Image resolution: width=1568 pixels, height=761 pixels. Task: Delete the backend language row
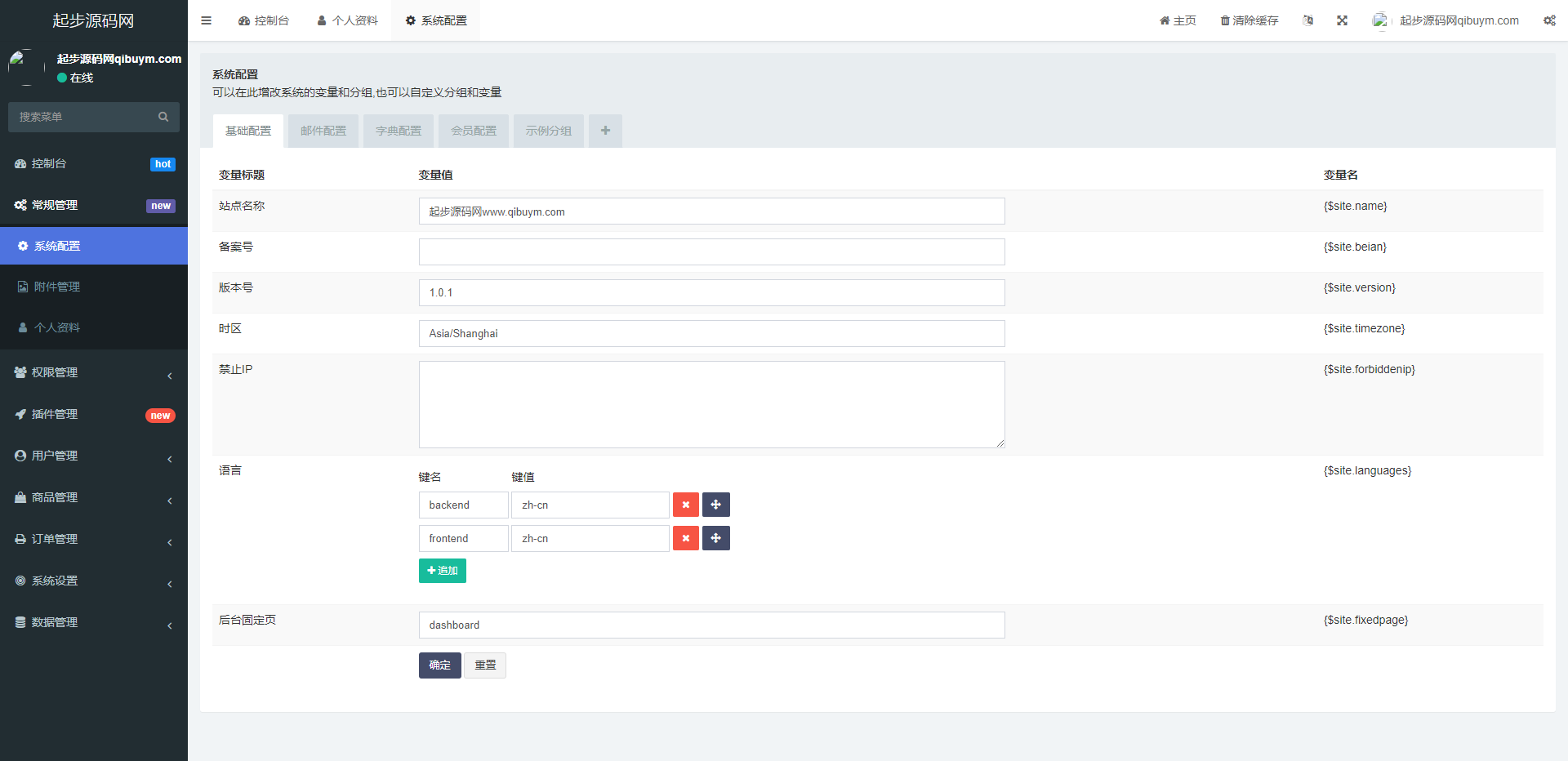686,505
